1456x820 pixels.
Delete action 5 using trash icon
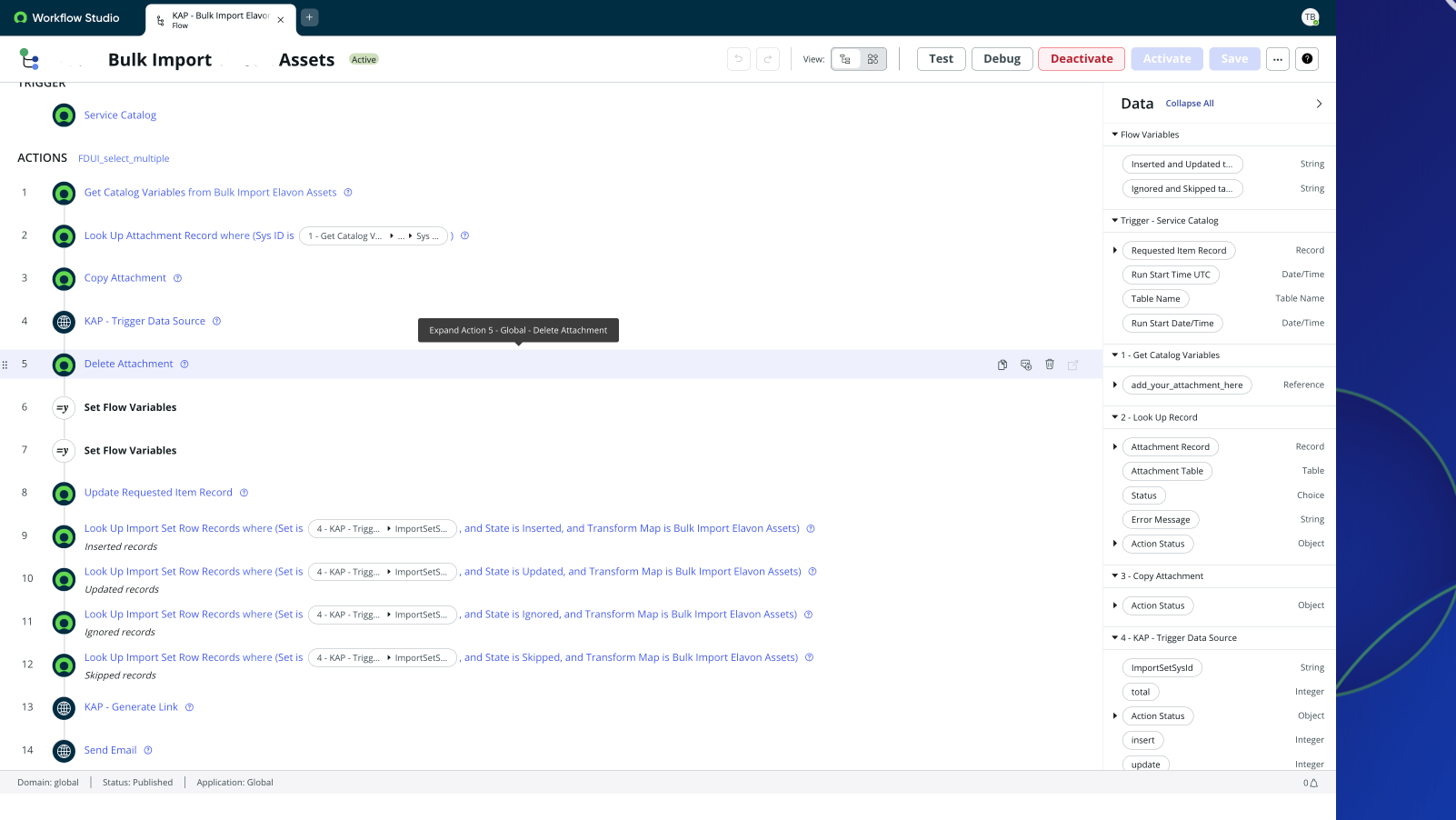[x=1050, y=365]
